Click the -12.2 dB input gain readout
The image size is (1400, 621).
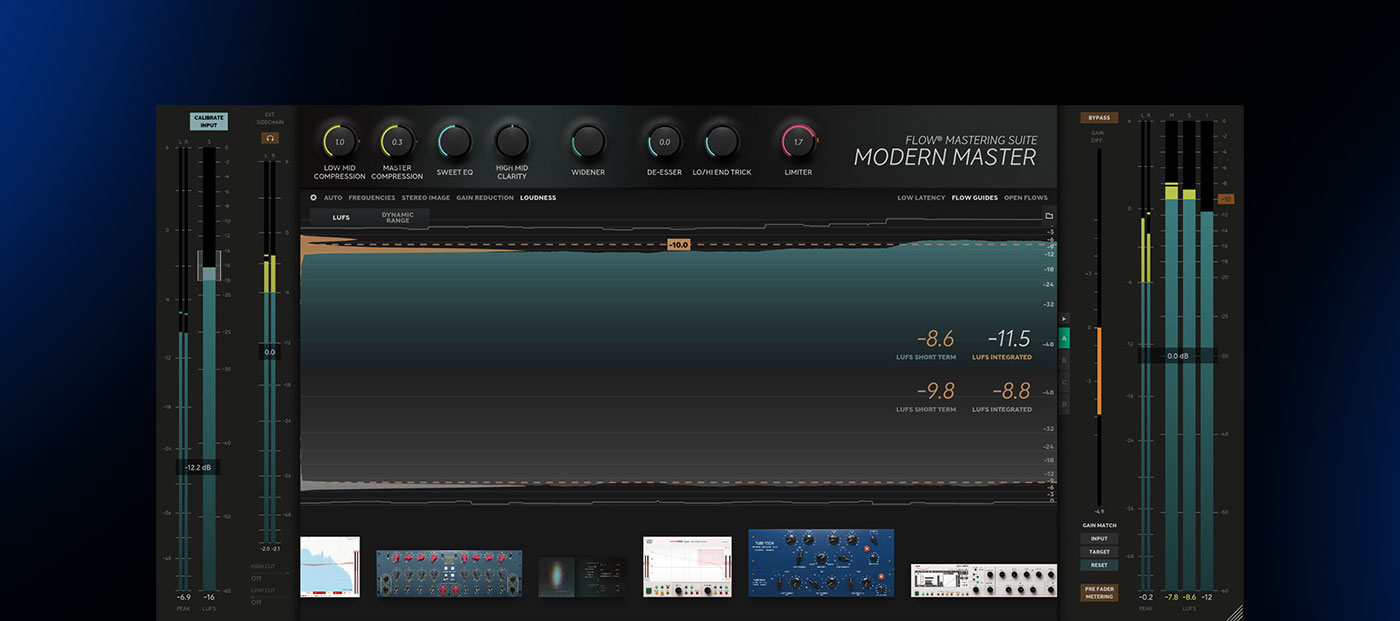tap(198, 467)
